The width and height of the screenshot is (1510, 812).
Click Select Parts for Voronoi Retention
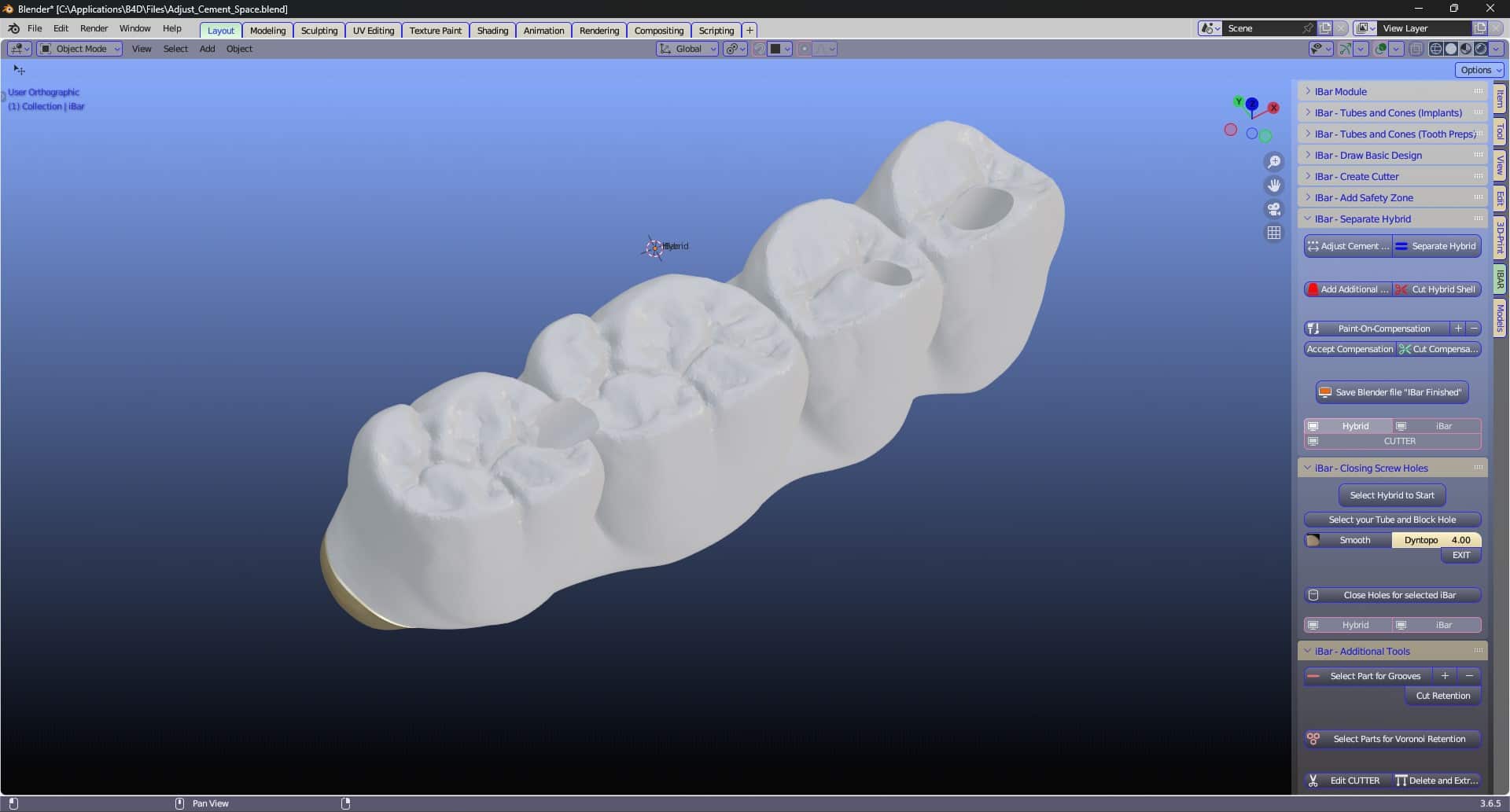click(x=1392, y=739)
